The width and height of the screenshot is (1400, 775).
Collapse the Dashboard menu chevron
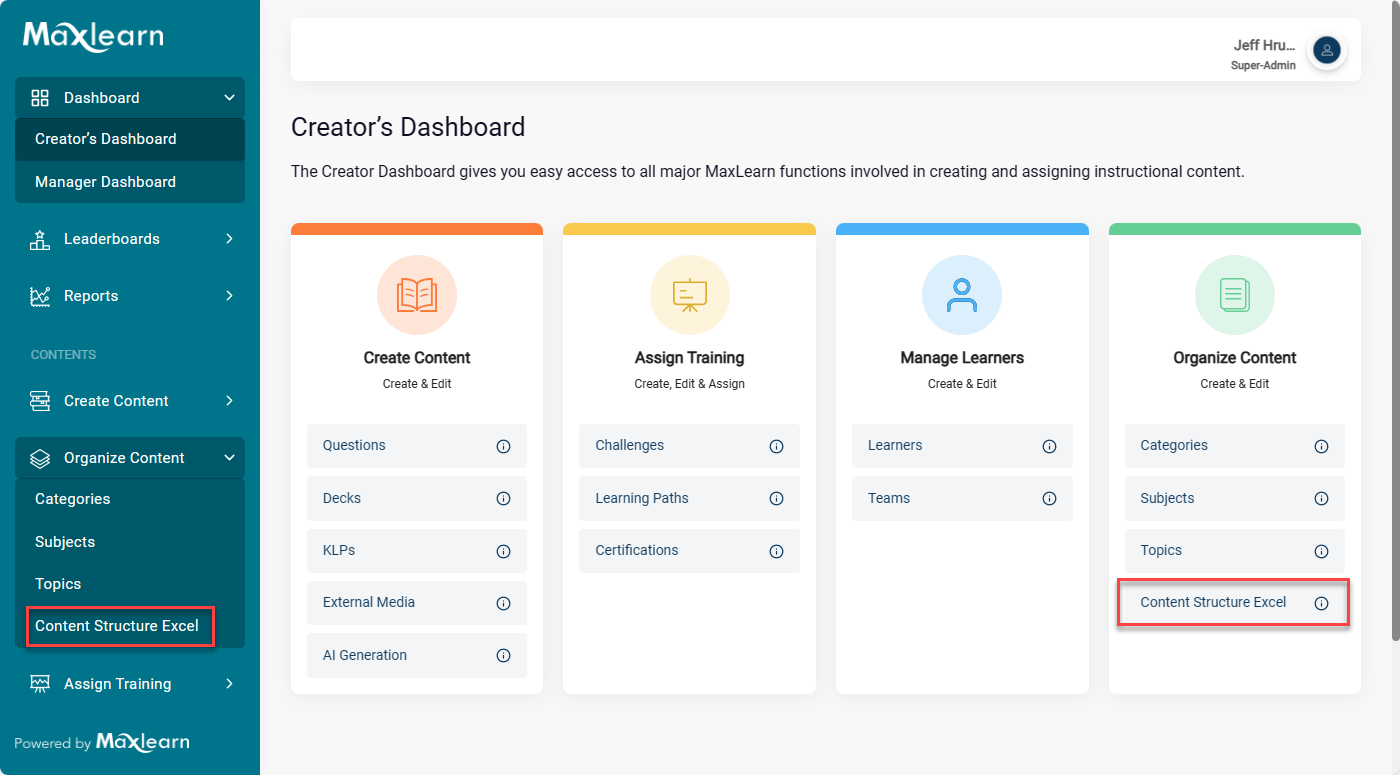(x=229, y=98)
